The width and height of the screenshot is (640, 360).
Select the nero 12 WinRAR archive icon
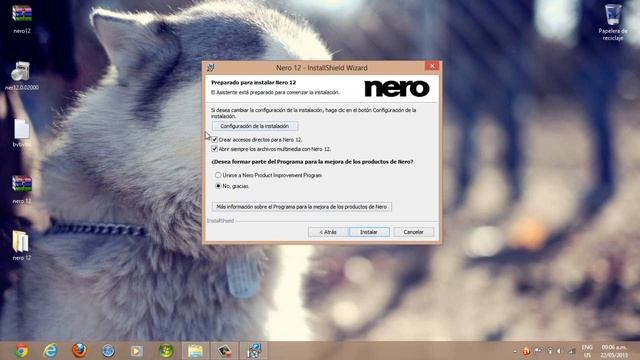[x=22, y=189]
